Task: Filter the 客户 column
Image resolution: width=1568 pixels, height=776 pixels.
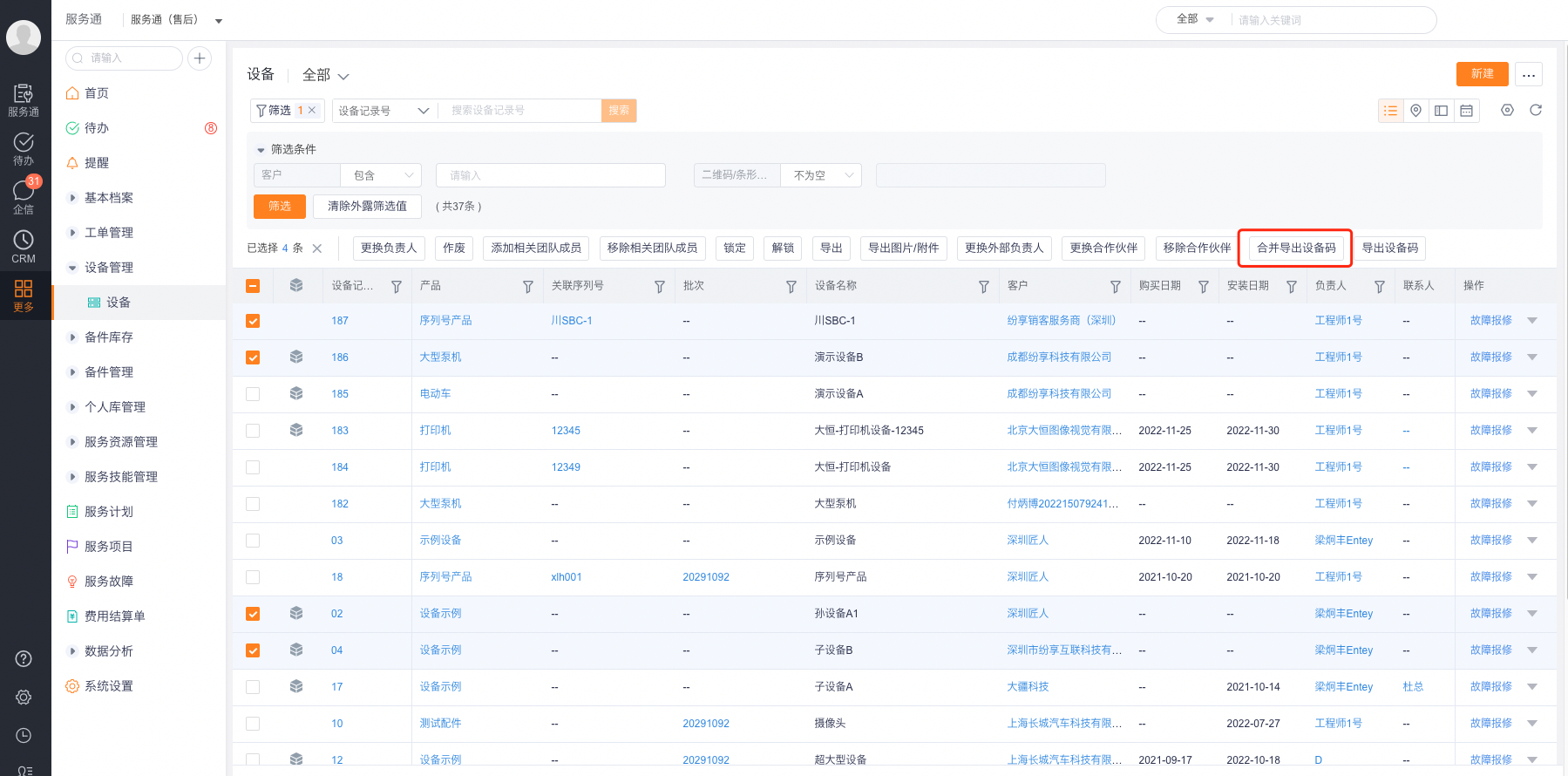Action: click(1116, 287)
